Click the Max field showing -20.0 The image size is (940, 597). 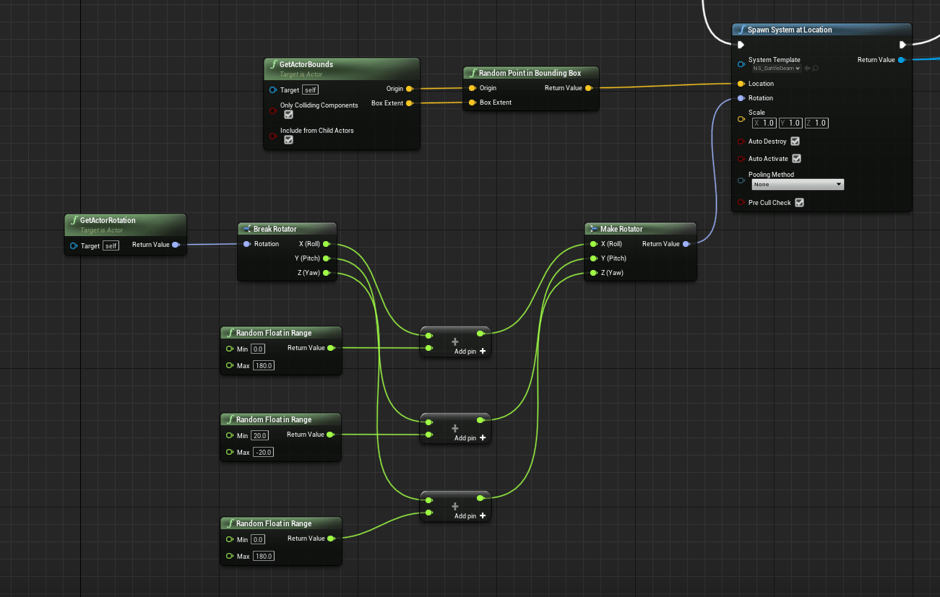click(x=263, y=452)
